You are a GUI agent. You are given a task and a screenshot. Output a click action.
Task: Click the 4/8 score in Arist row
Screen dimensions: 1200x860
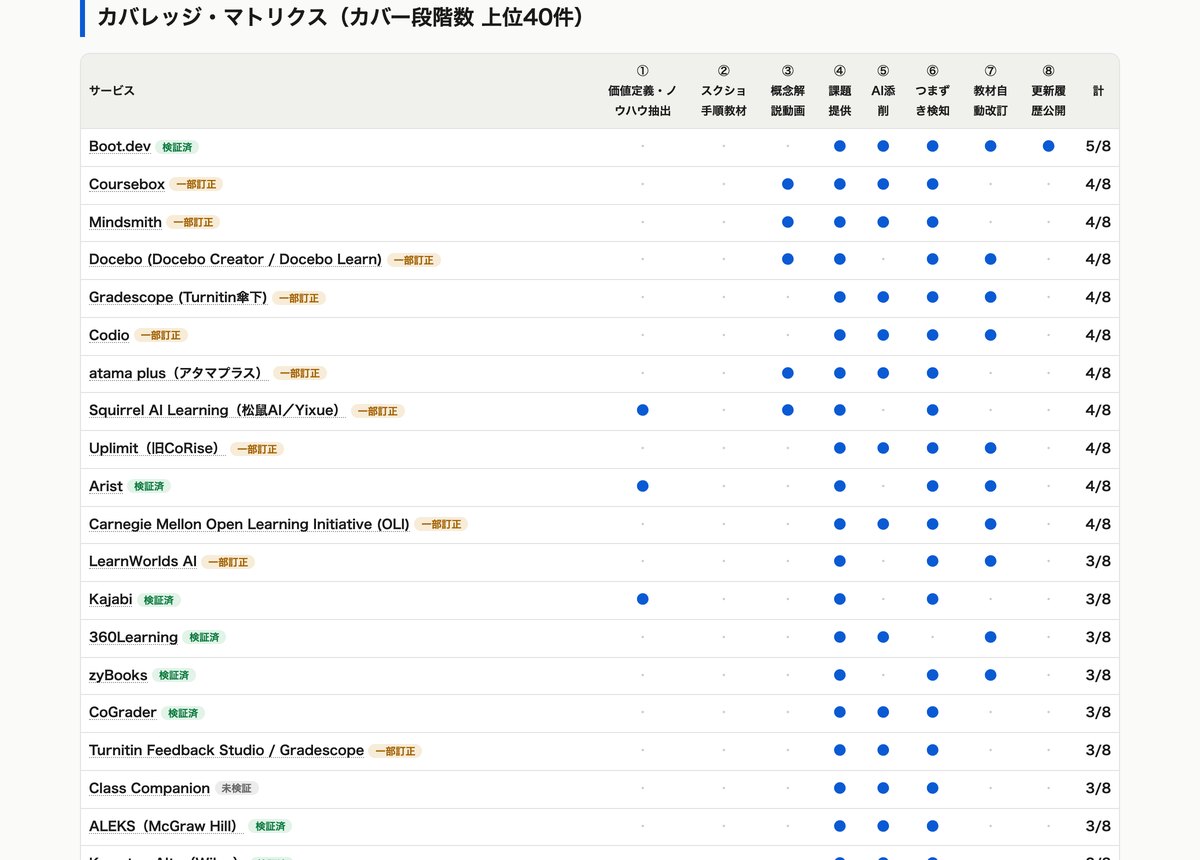1098,486
